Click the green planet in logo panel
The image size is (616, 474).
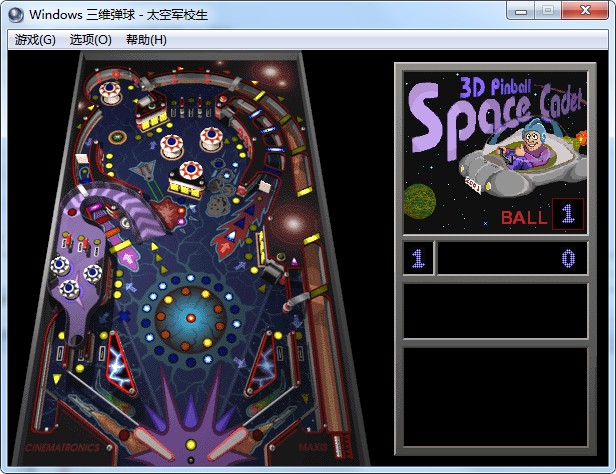tap(420, 201)
